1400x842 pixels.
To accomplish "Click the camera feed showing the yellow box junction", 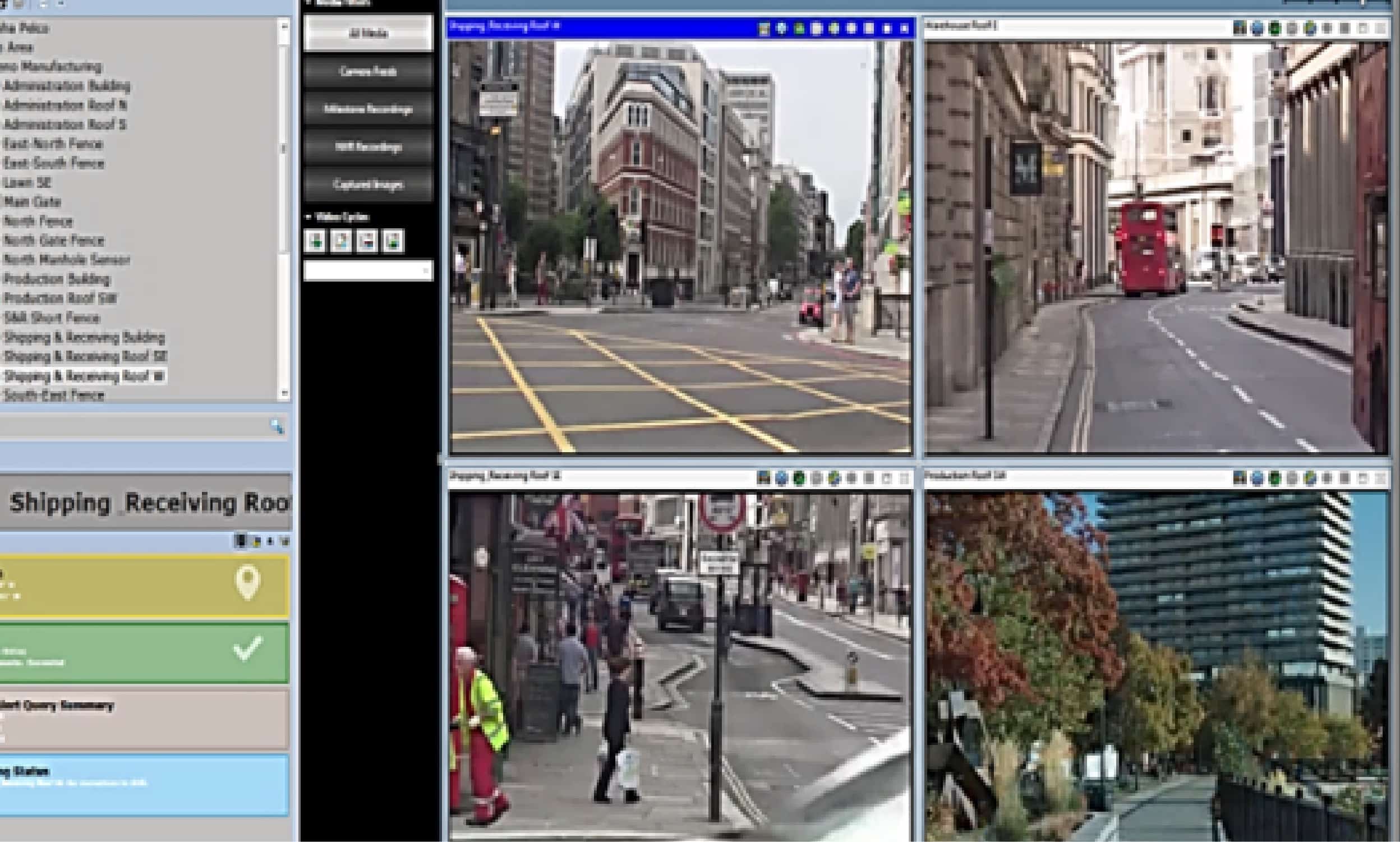I will tap(681, 247).
